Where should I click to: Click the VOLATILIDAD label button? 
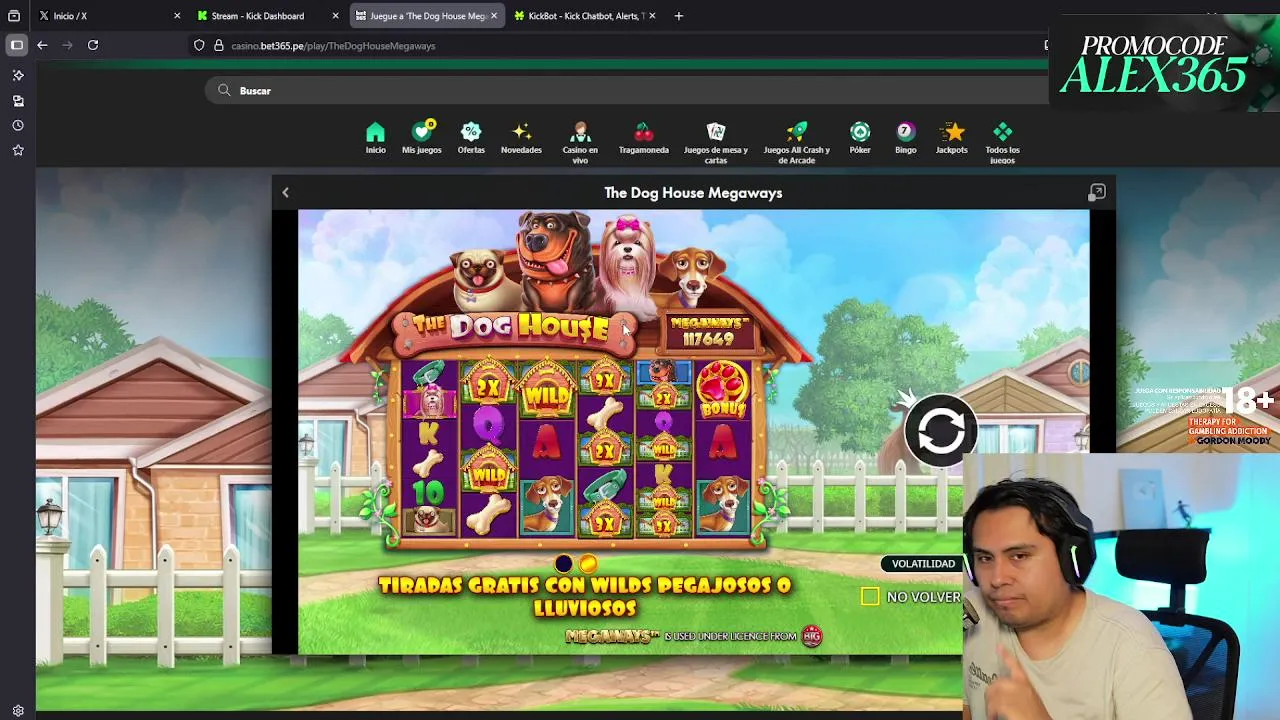[923, 564]
